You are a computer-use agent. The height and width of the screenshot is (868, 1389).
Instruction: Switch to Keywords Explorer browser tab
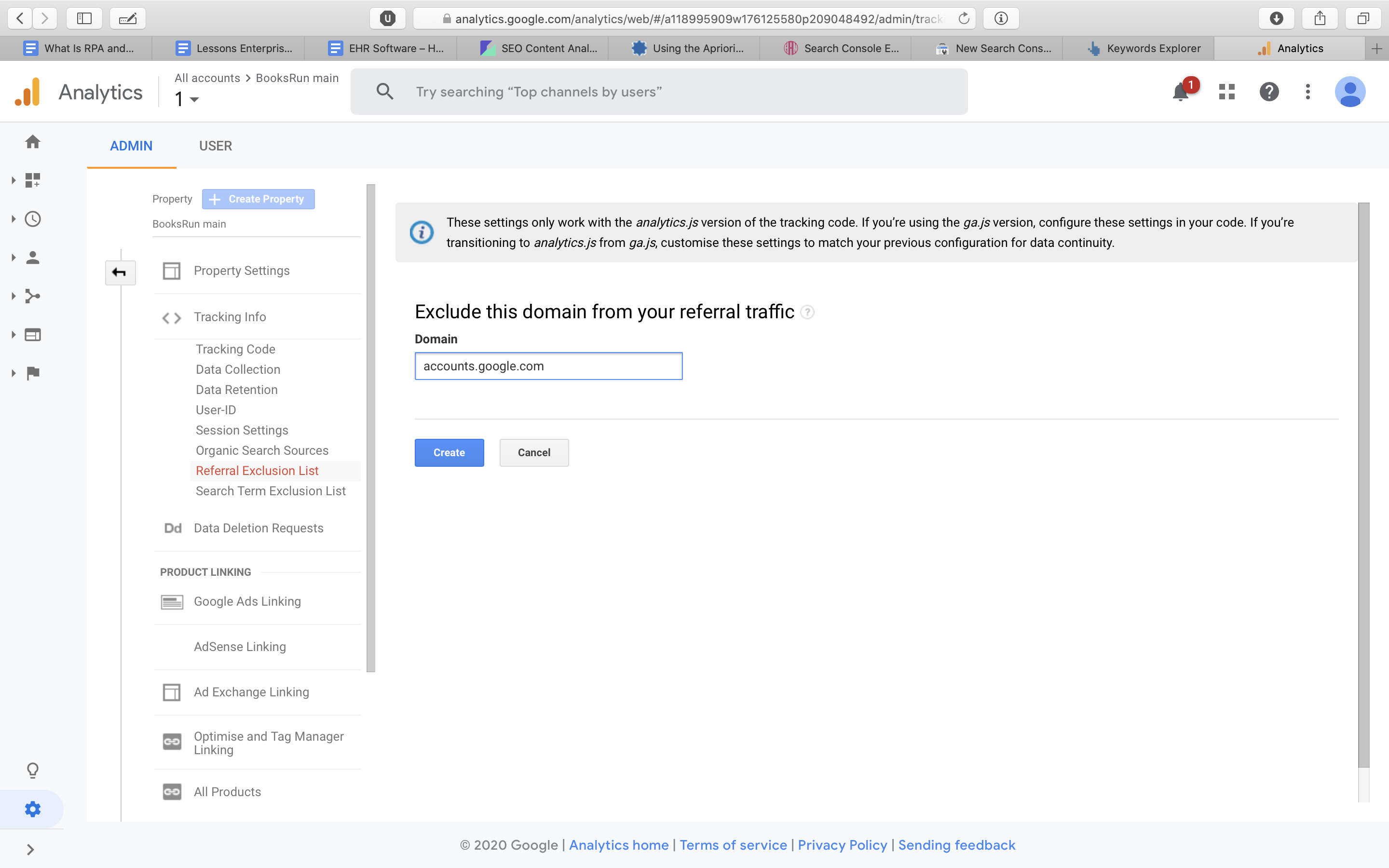point(1138,49)
